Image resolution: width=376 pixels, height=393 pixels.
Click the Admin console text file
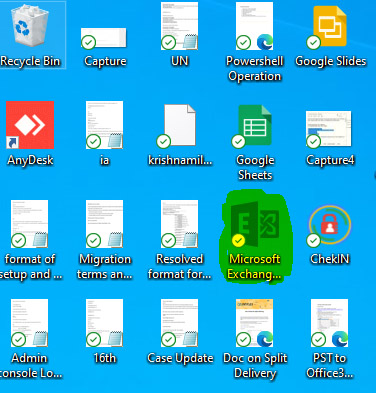(x=29, y=323)
